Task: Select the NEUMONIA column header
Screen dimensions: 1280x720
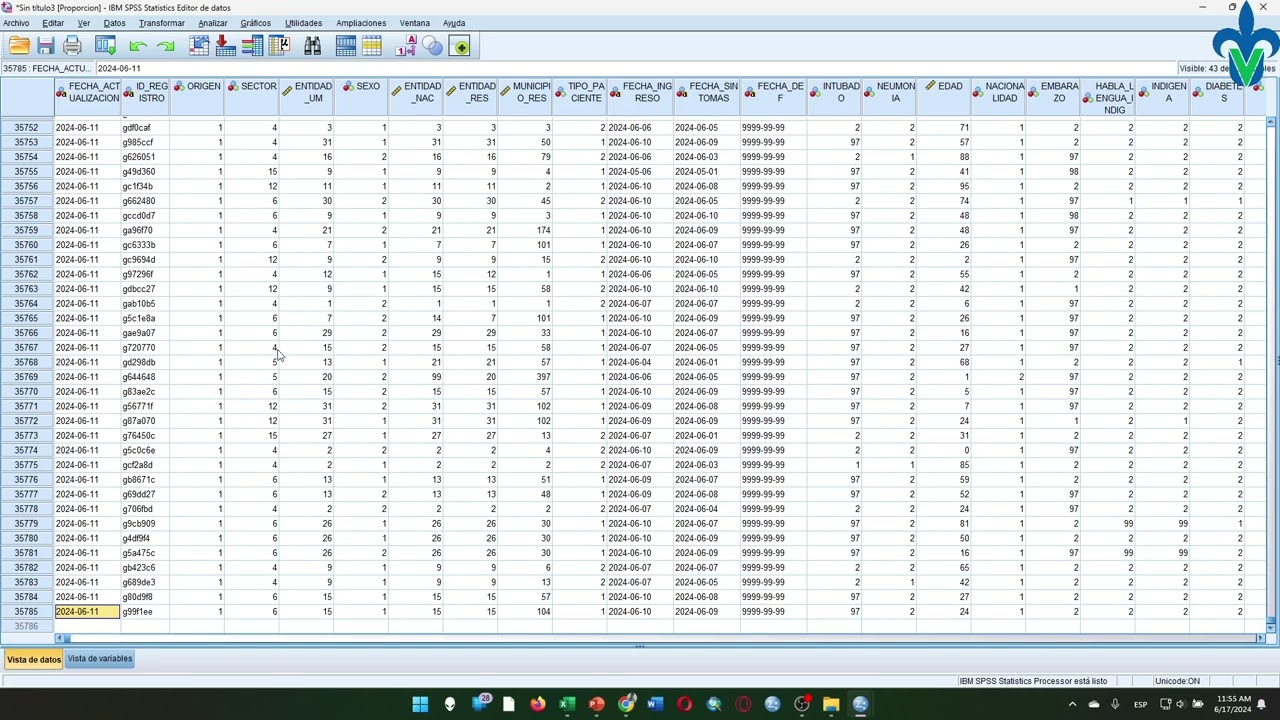Action: point(889,97)
